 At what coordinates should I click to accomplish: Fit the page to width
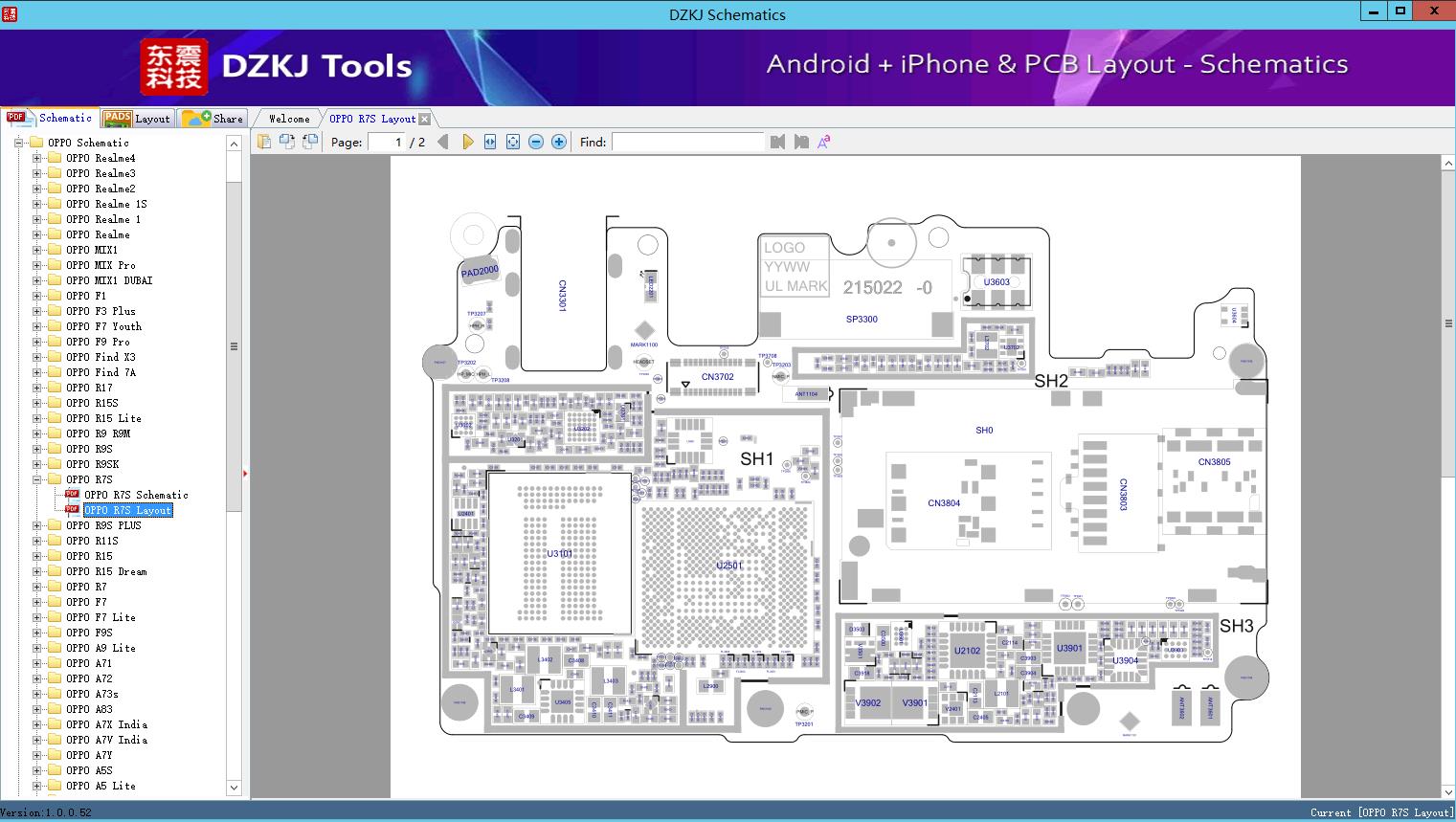coord(490,142)
